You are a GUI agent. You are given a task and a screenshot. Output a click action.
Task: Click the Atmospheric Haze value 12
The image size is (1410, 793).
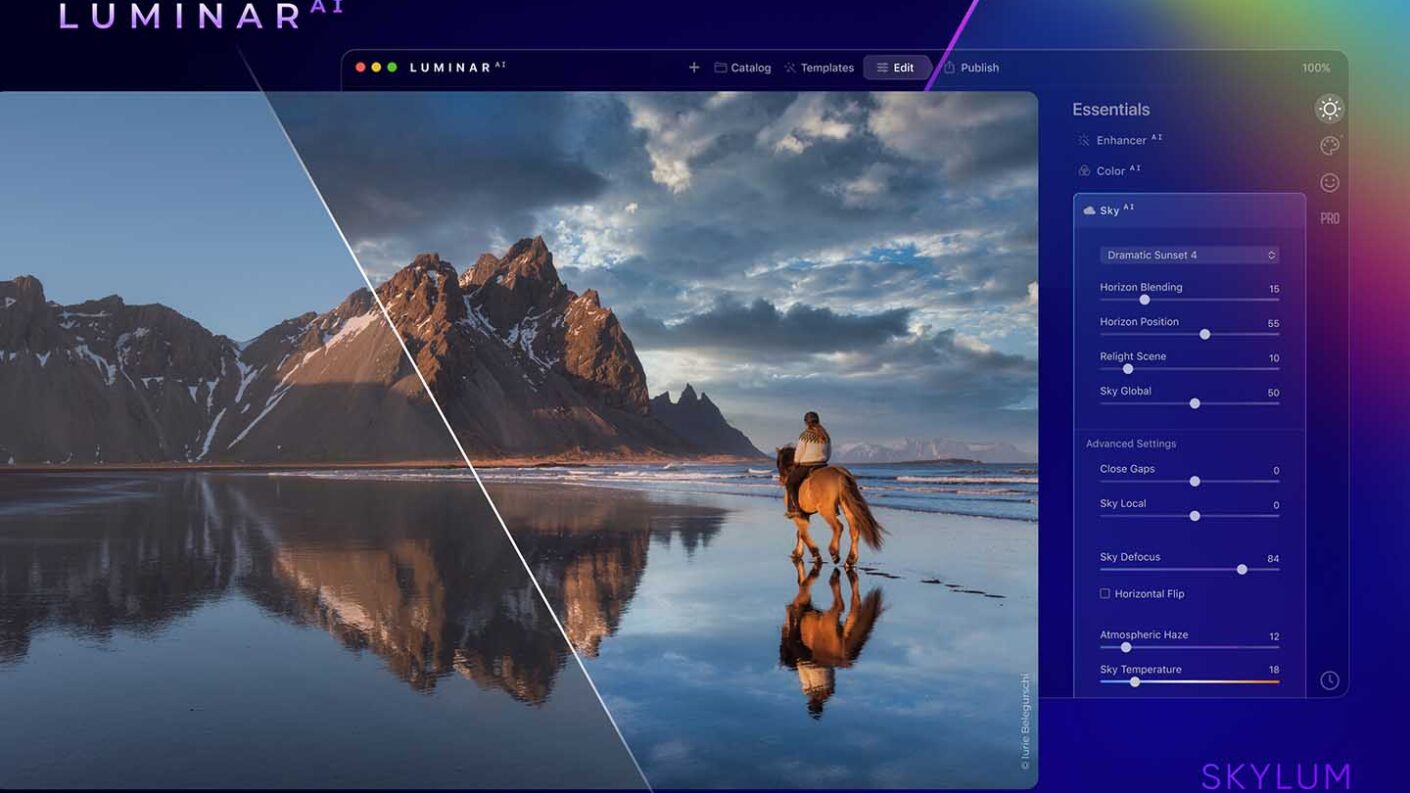point(1274,637)
